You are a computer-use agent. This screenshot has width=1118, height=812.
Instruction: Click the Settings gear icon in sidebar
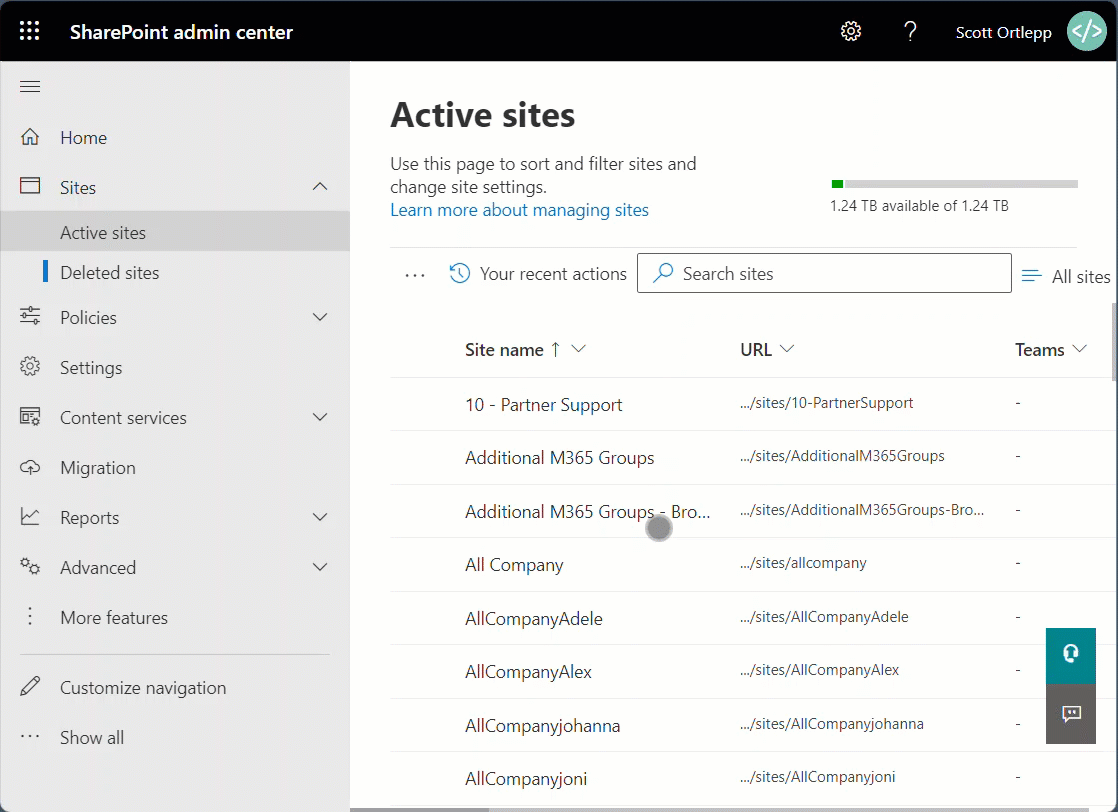30,366
